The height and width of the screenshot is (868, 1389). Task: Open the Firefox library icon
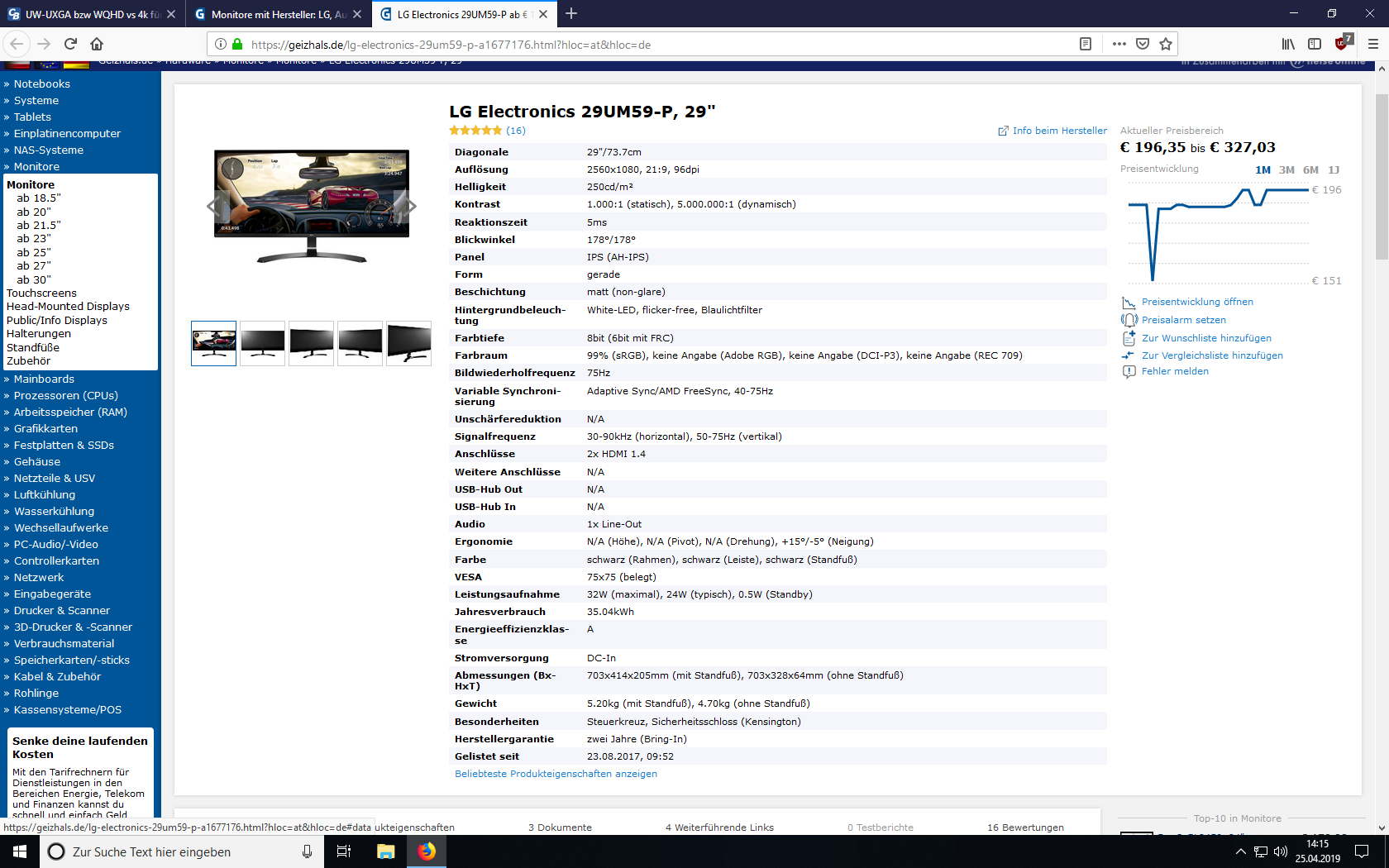[1288, 44]
